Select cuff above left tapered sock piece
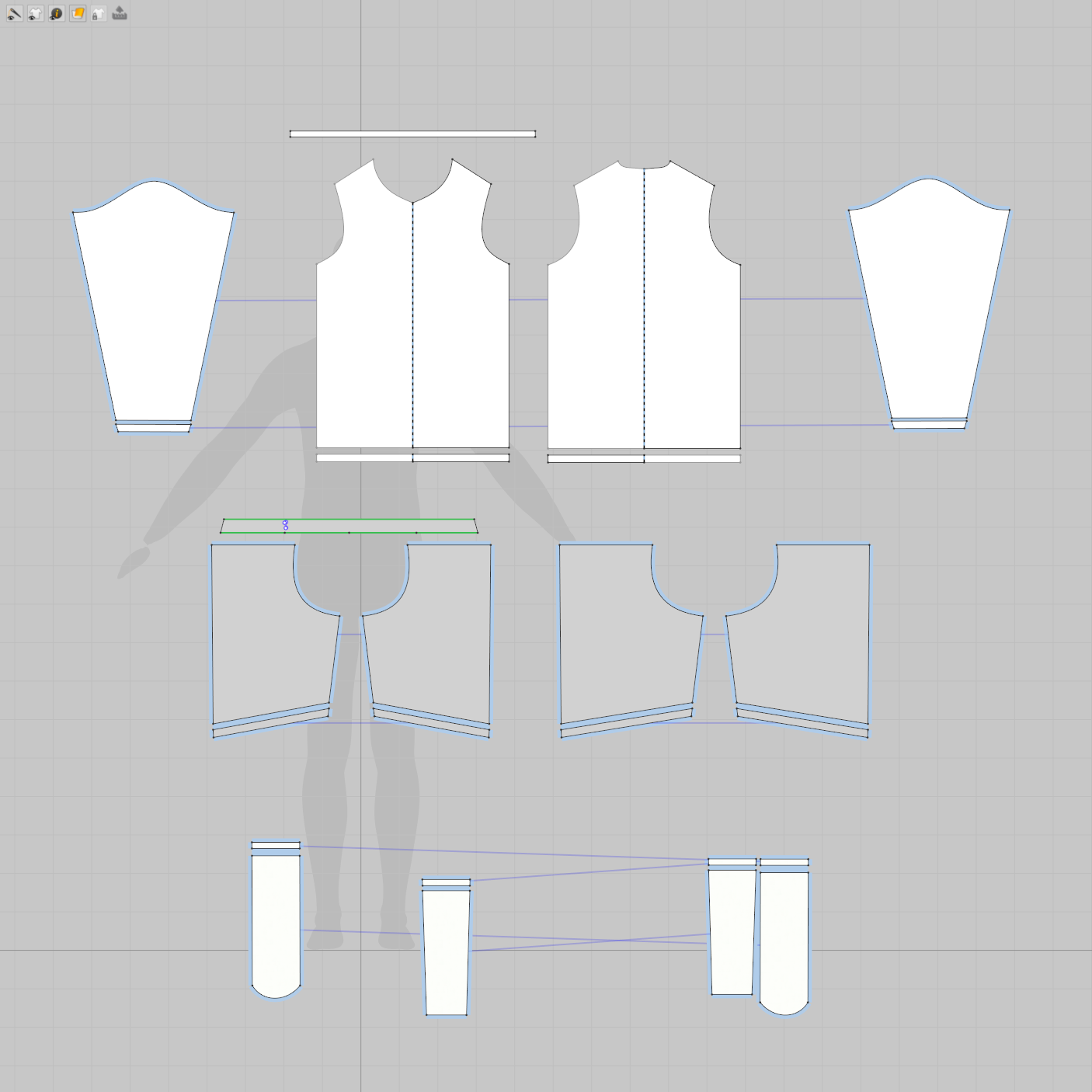The image size is (1092, 1092). tap(447, 882)
